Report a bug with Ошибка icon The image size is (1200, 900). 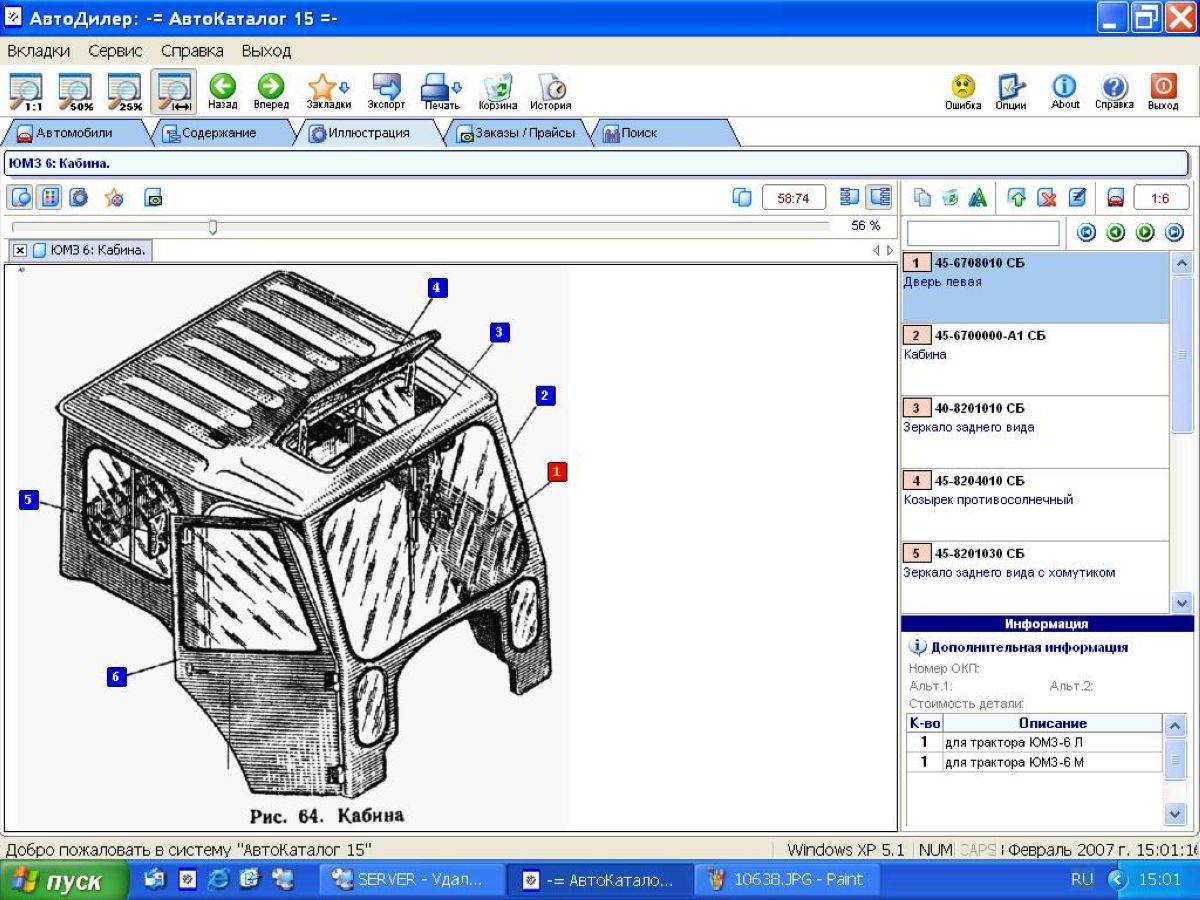[x=963, y=91]
